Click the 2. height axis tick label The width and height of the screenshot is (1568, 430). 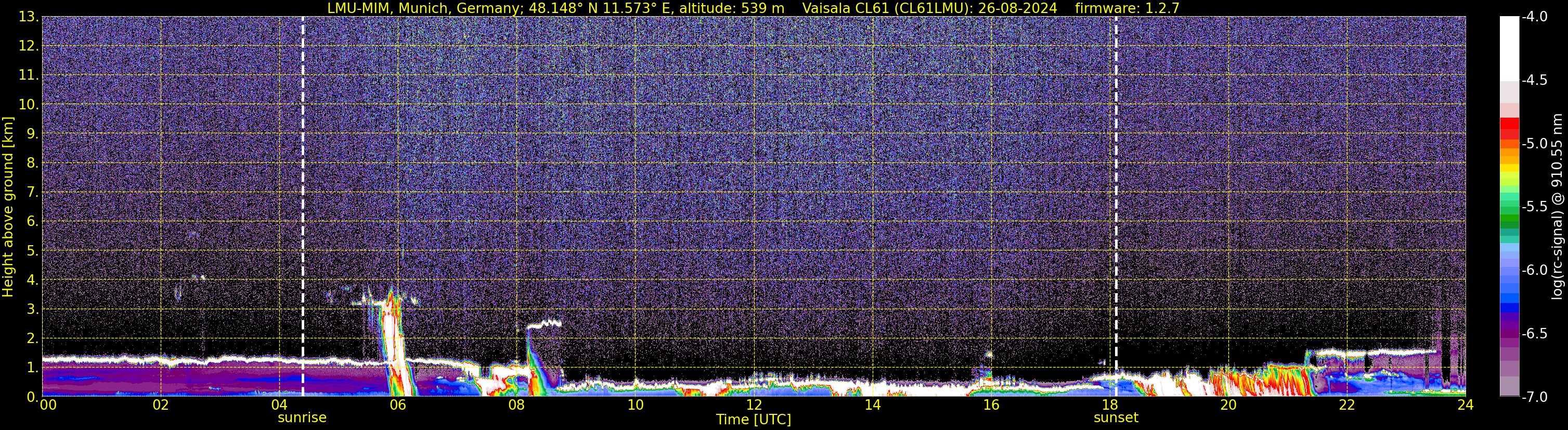[x=32, y=338]
